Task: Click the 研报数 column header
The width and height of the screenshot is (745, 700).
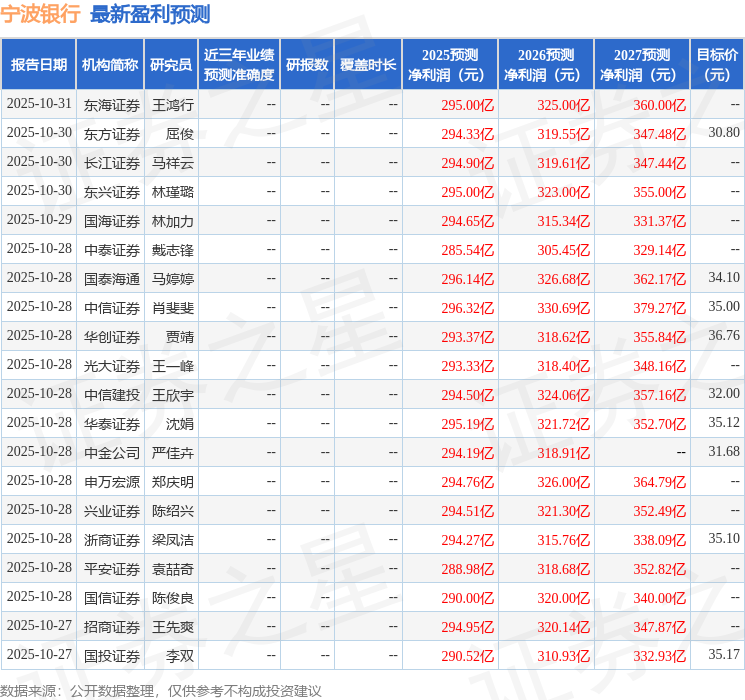Action: [307, 65]
